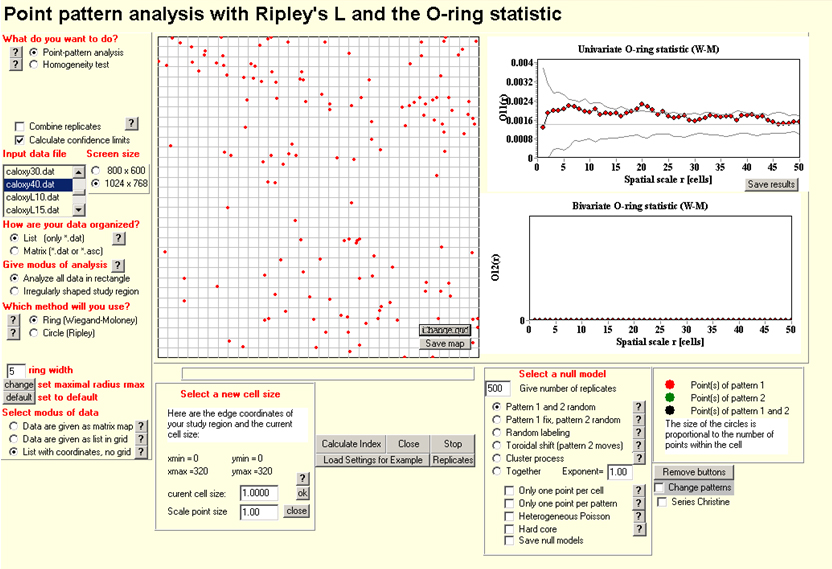Click the number of replicates input field
This screenshot has height=569, width=832.
pos(497,388)
